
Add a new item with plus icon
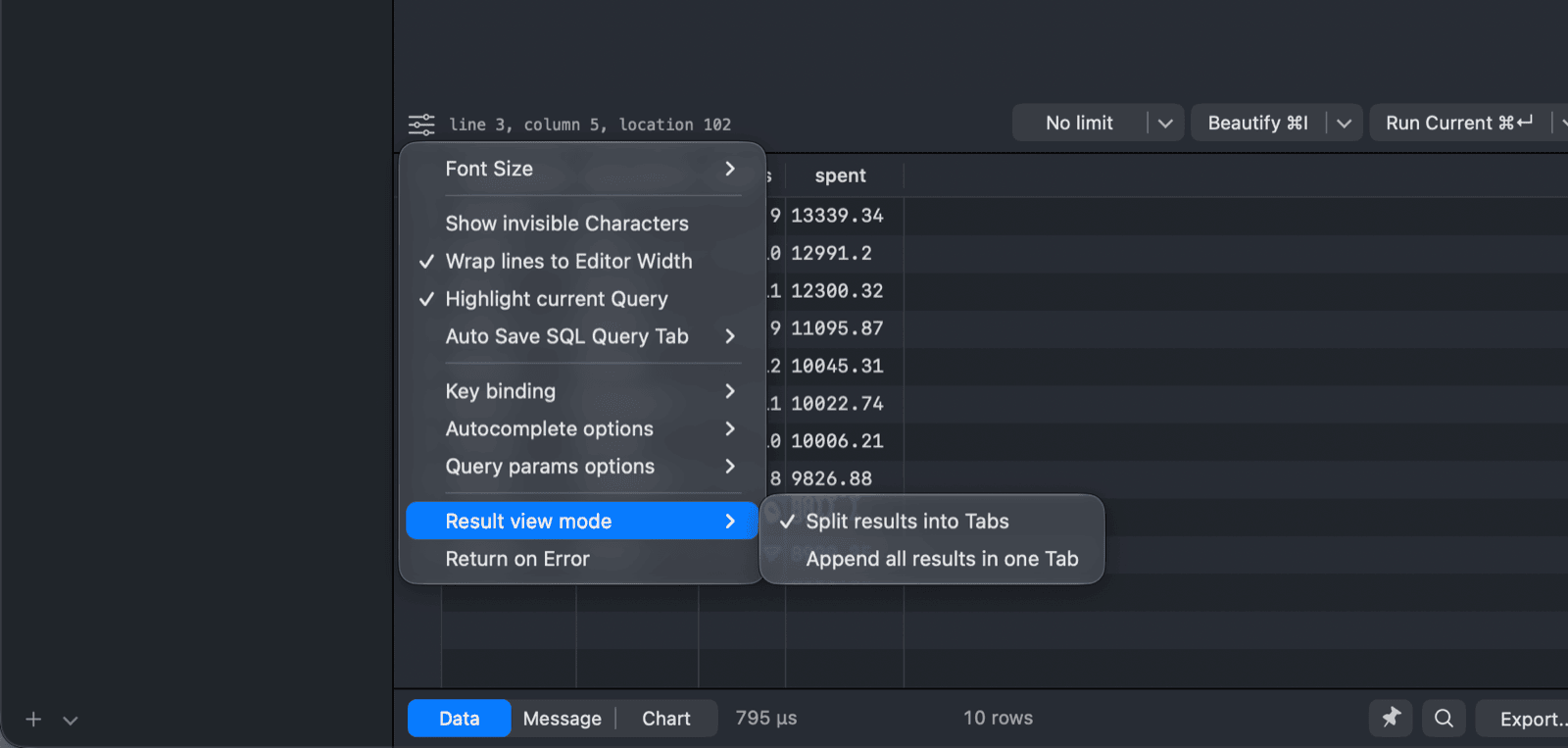33,720
